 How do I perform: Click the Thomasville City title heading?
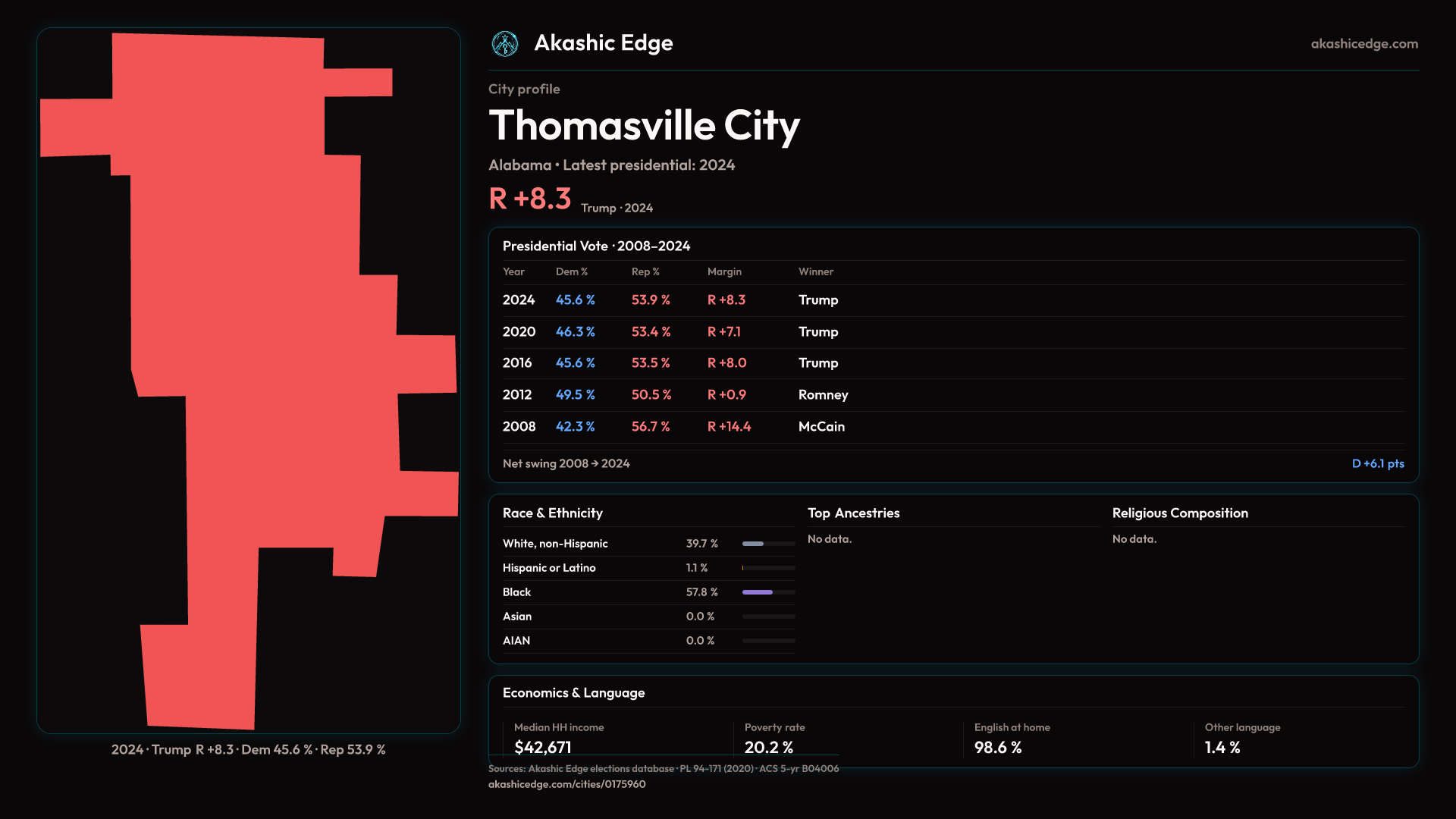point(644,126)
